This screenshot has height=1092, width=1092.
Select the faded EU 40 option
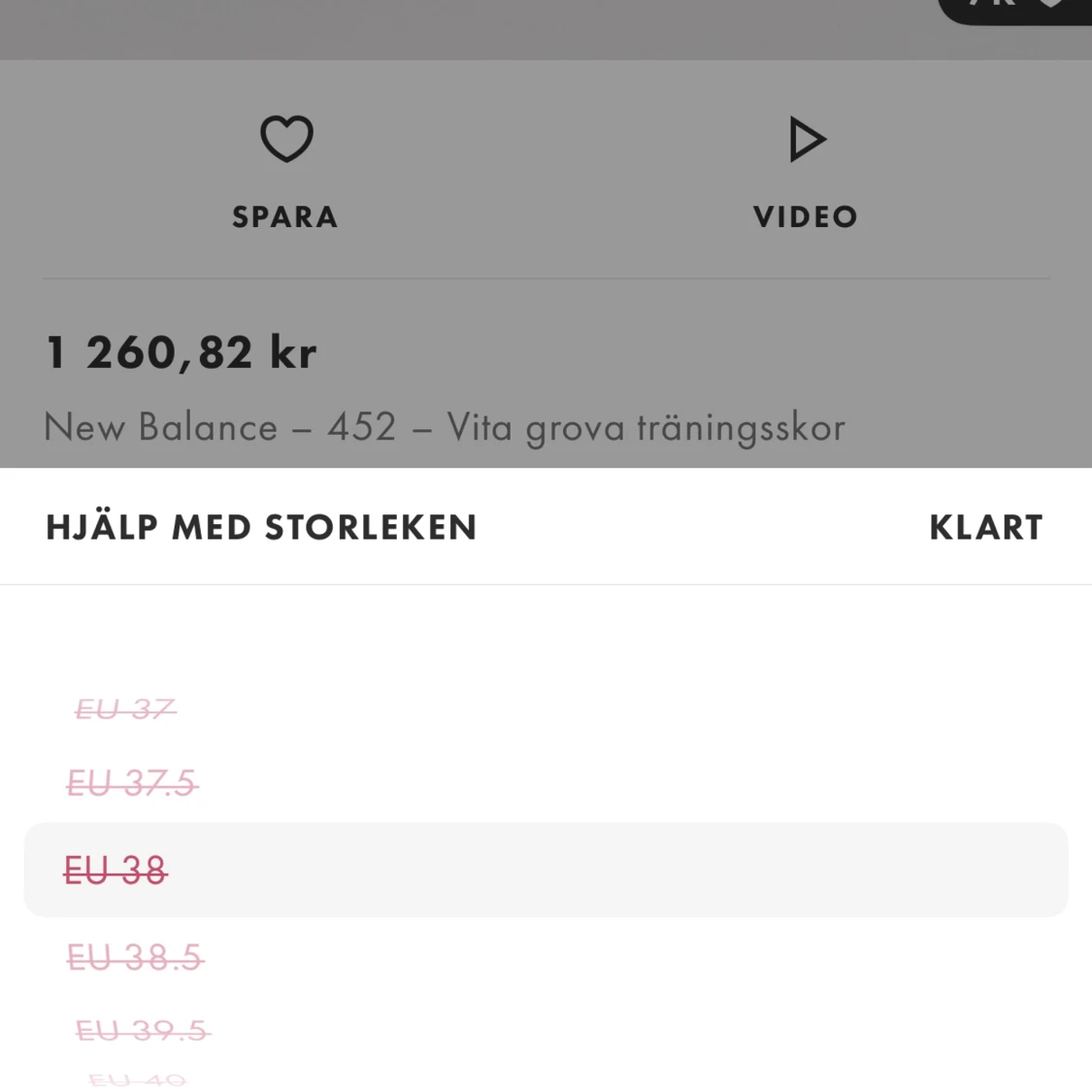pos(137,1079)
